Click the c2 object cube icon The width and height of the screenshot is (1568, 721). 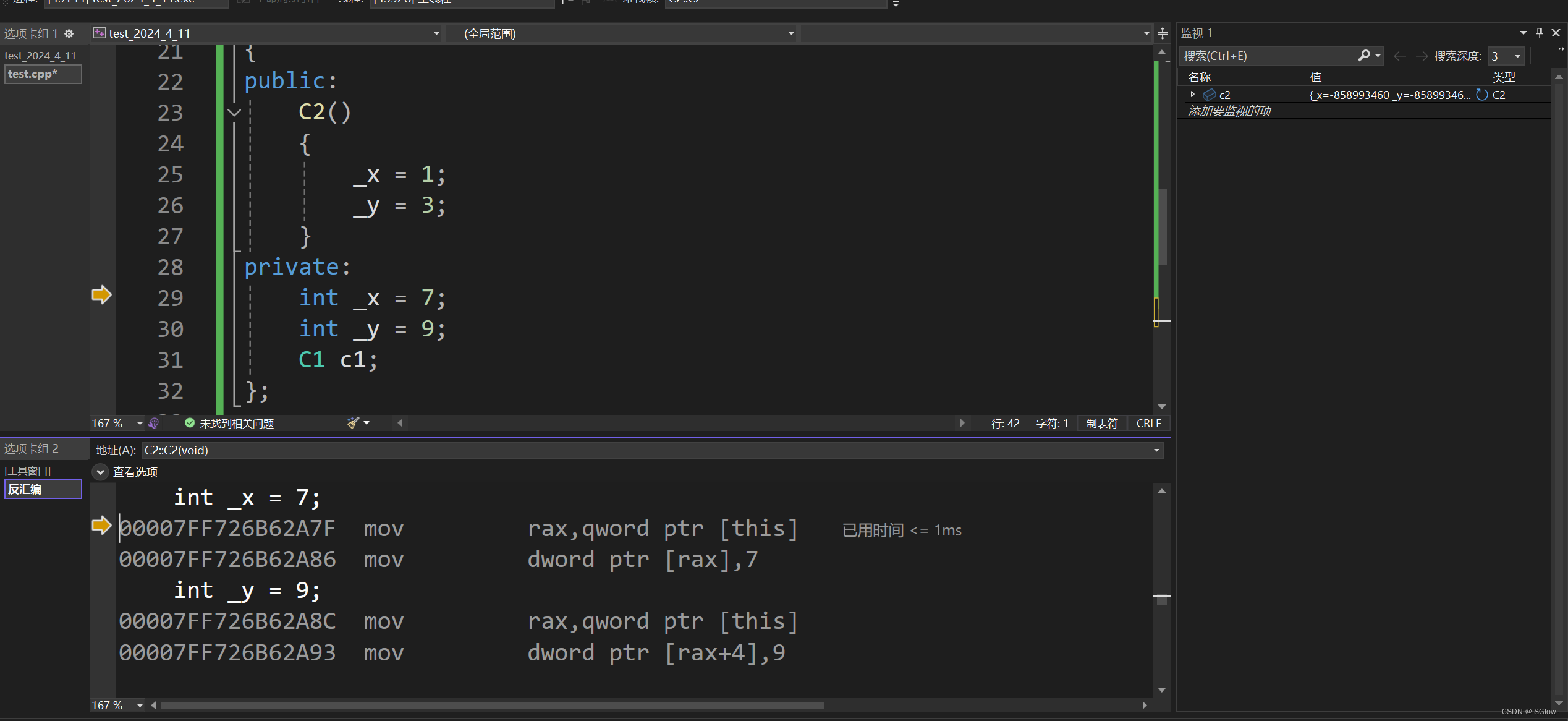[x=1209, y=95]
